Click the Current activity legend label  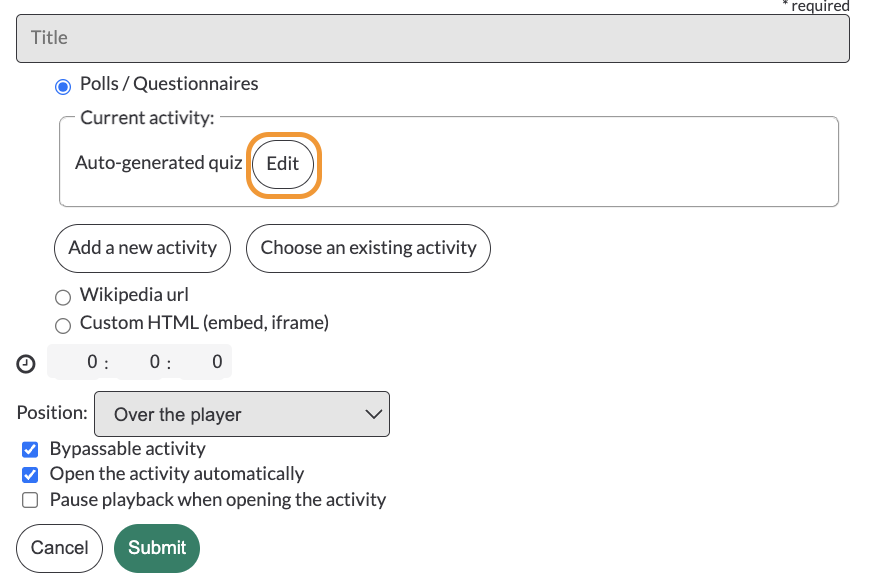pyautogui.click(x=147, y=118)
